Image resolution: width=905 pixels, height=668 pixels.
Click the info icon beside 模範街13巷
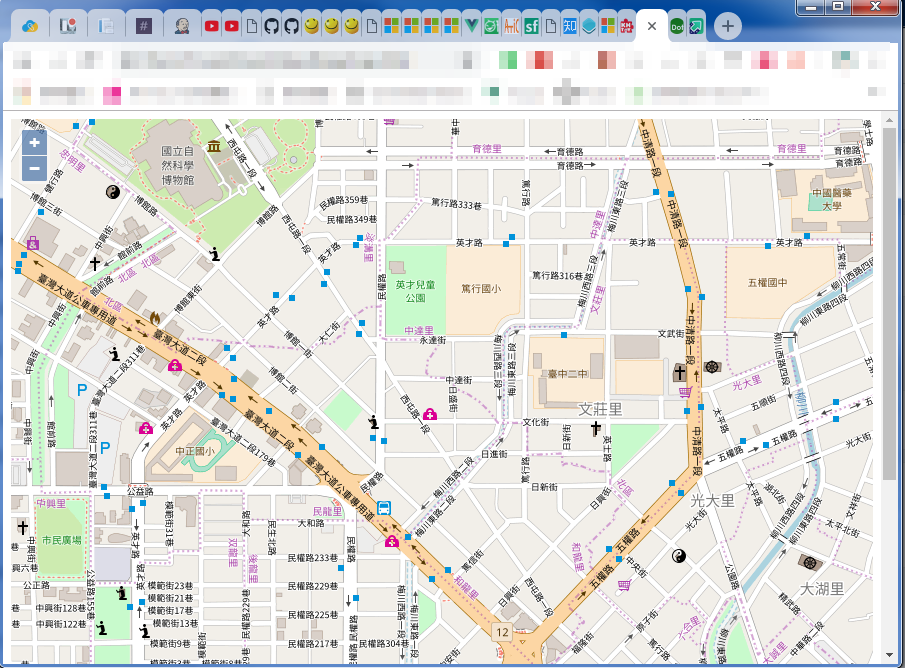click(x=144, y=630)
